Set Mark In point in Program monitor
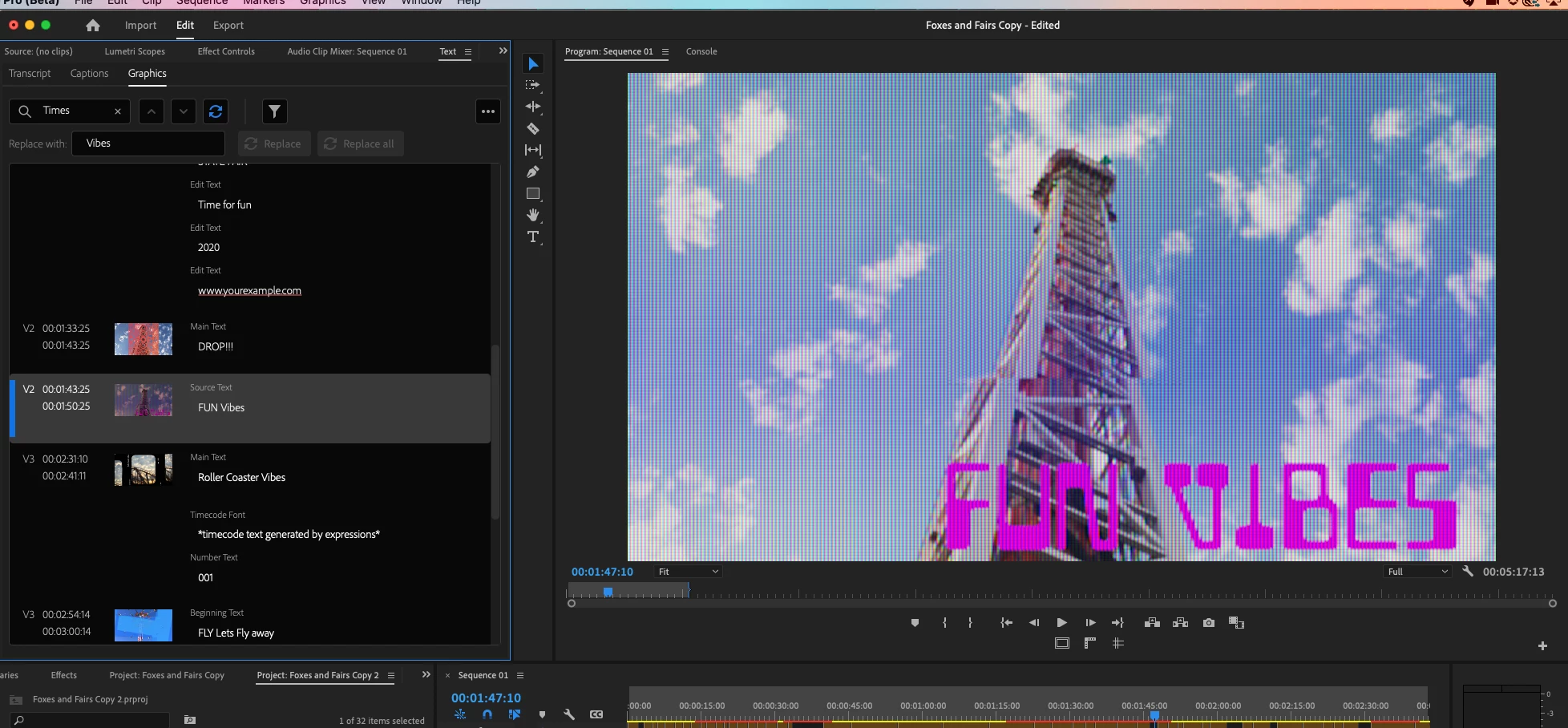The height and width of the screenshot is (728, 1568). pos(944,623)
